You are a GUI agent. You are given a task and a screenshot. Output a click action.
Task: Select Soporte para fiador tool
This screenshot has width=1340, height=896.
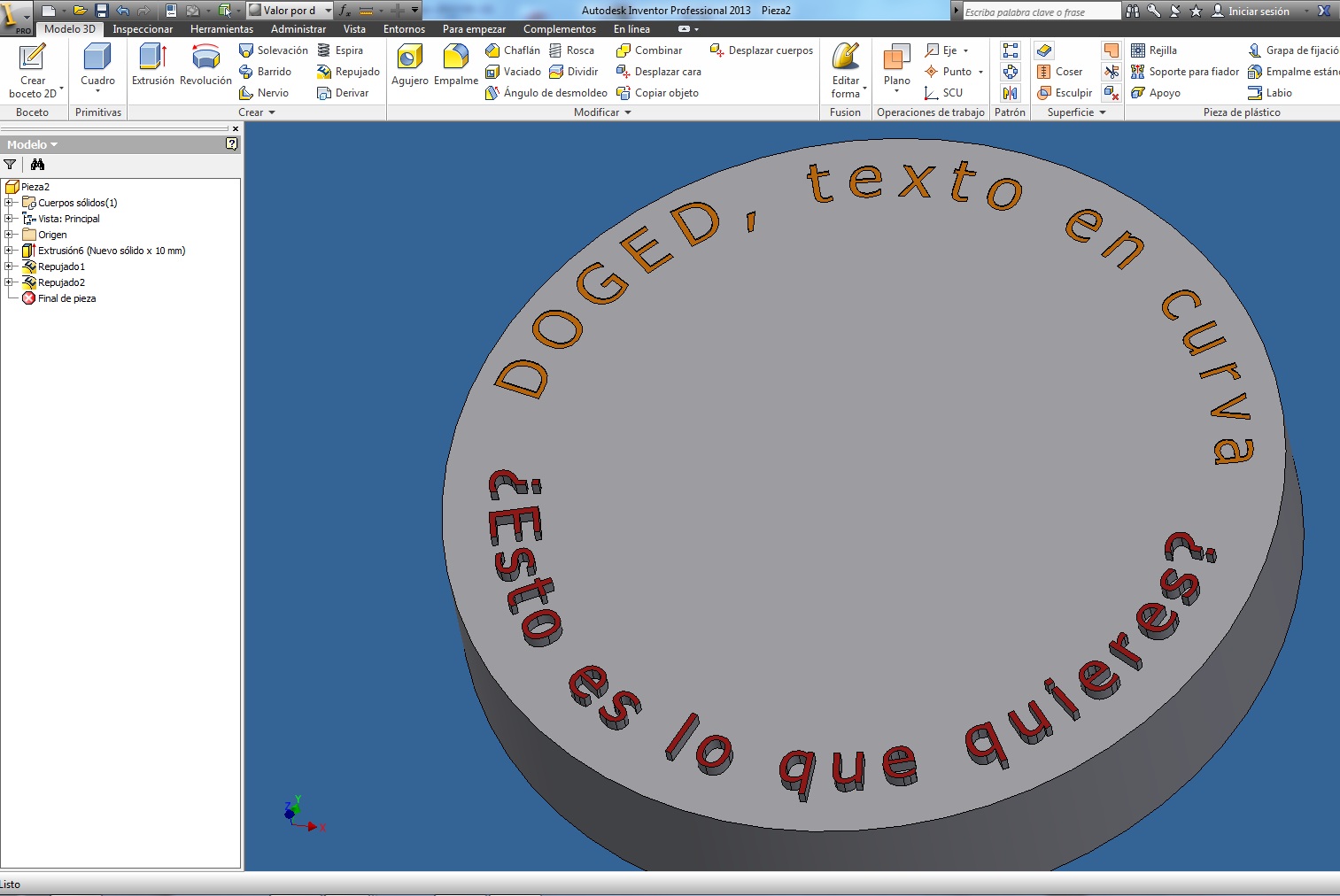tap(1185, 72)
